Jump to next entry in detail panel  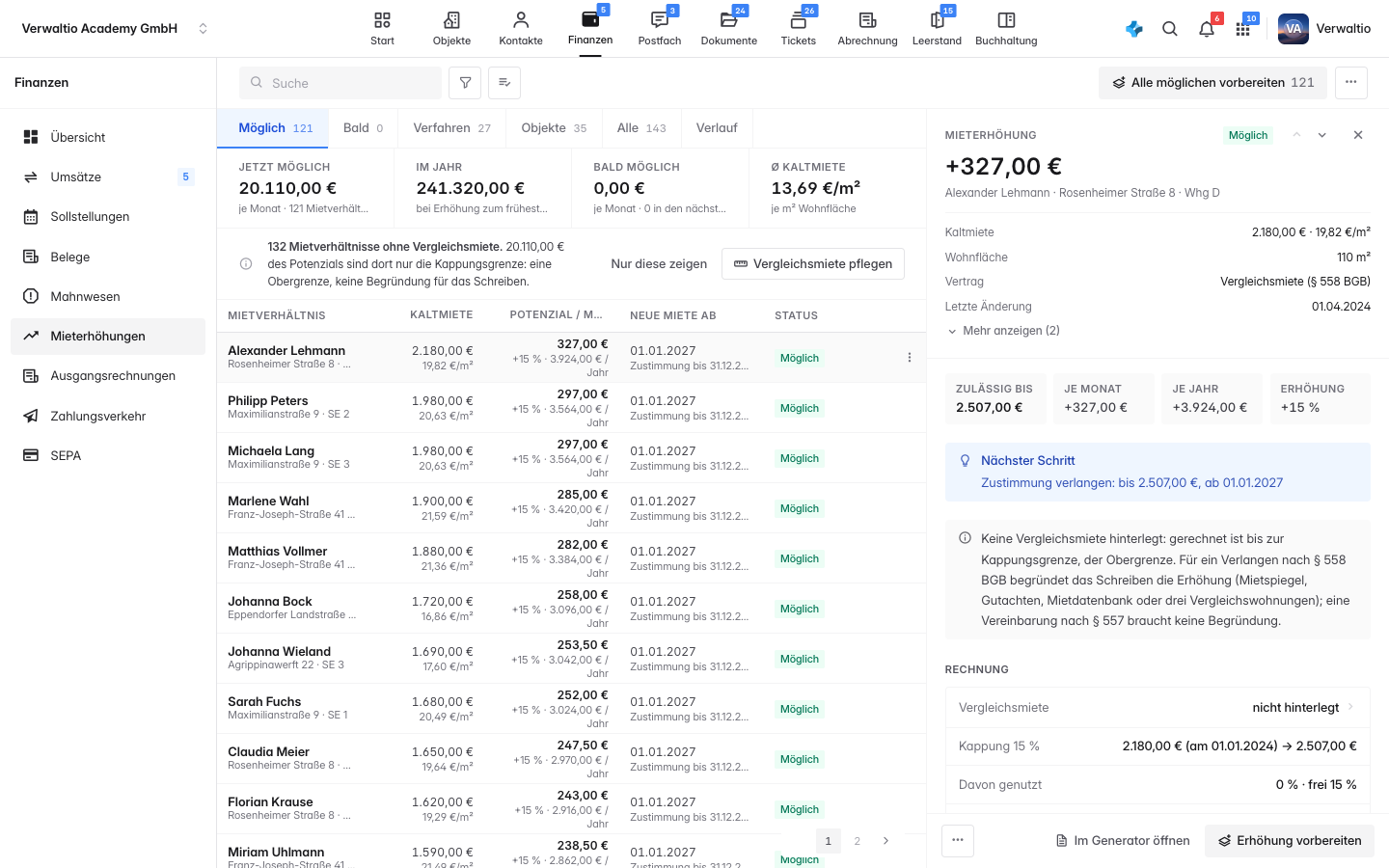[x=1322, y=135]
